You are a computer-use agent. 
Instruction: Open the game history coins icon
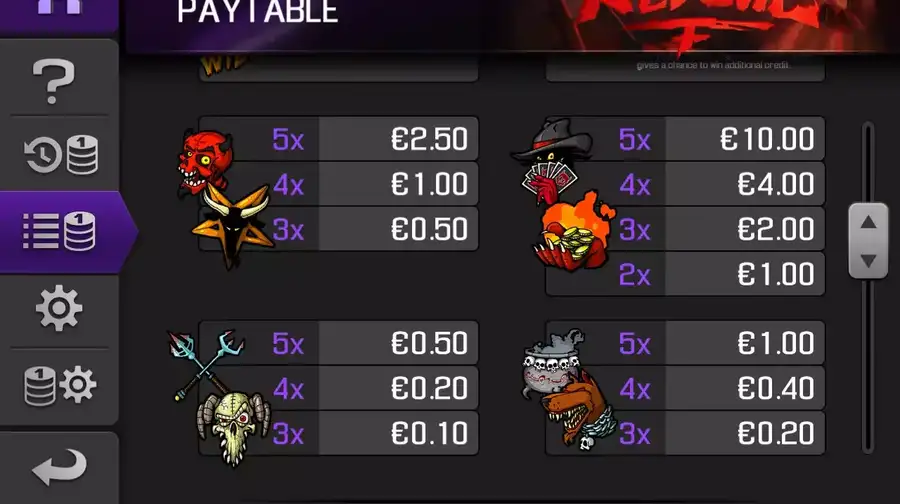coord(61,154)
